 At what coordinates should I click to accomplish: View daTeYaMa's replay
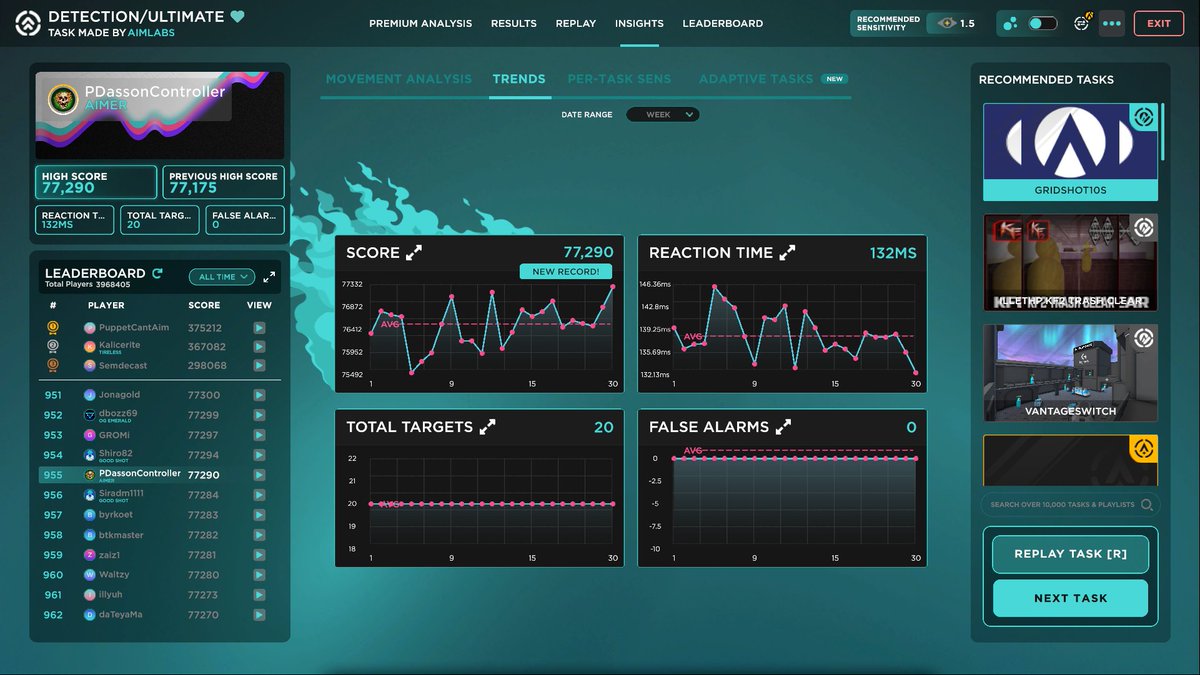point(259,615)
